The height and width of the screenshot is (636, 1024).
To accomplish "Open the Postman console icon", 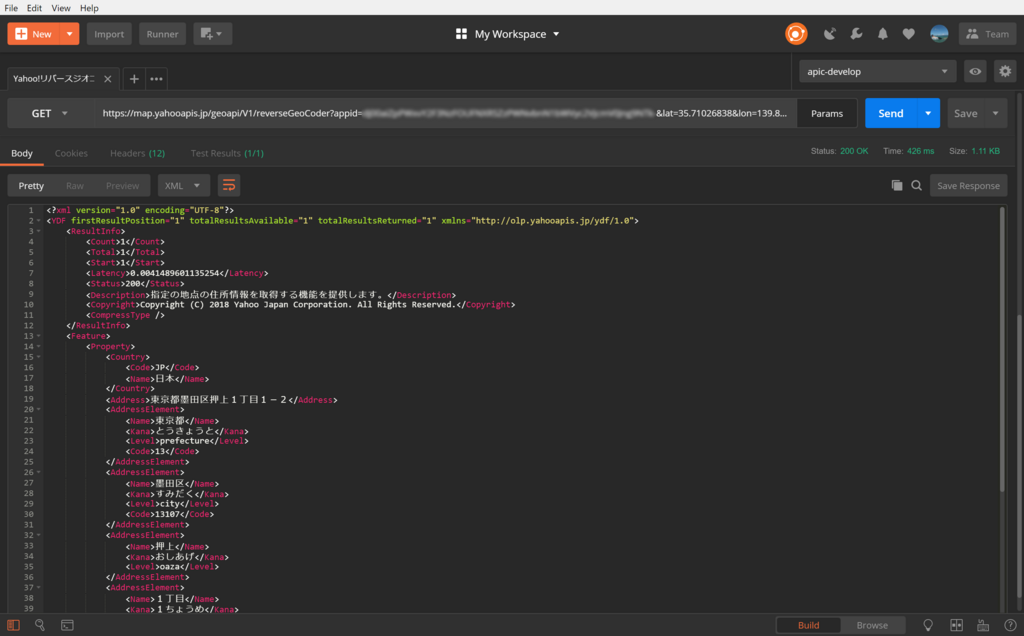I will (67, 625).
